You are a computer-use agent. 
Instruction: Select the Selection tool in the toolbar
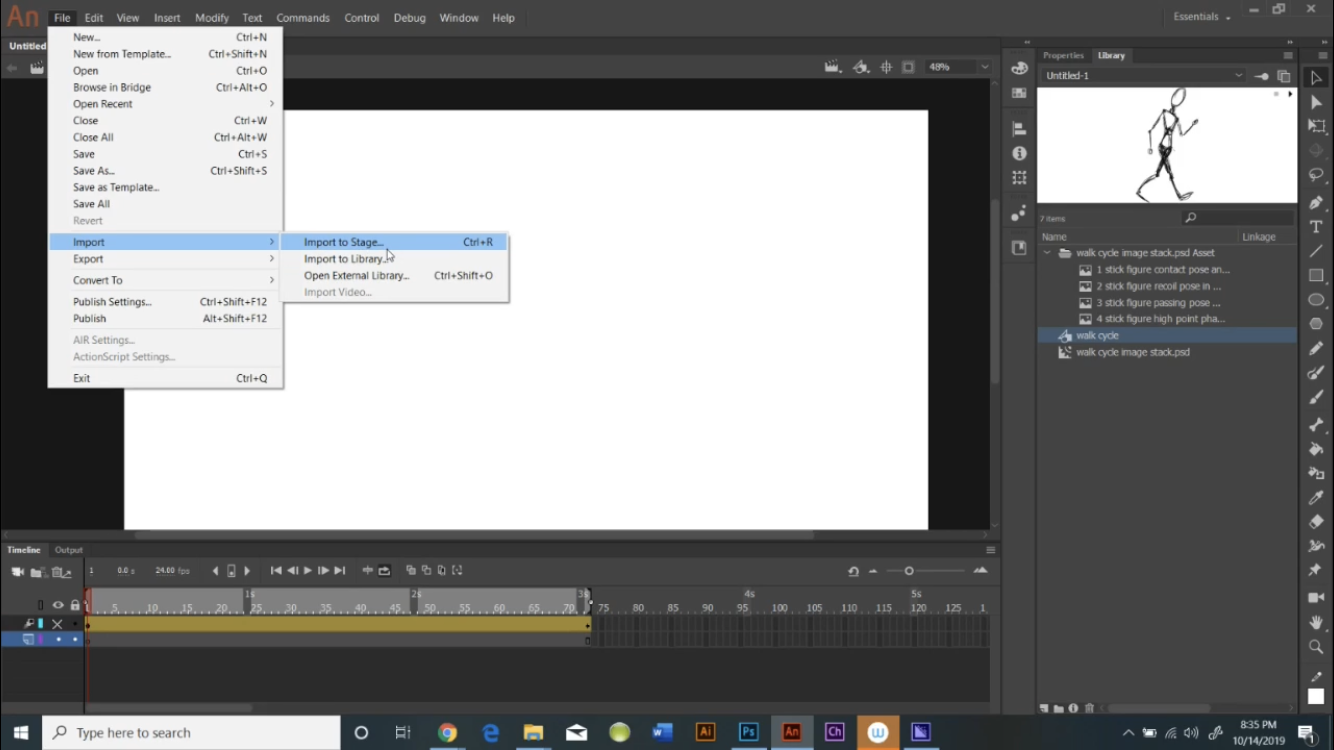pos(1316,76)
